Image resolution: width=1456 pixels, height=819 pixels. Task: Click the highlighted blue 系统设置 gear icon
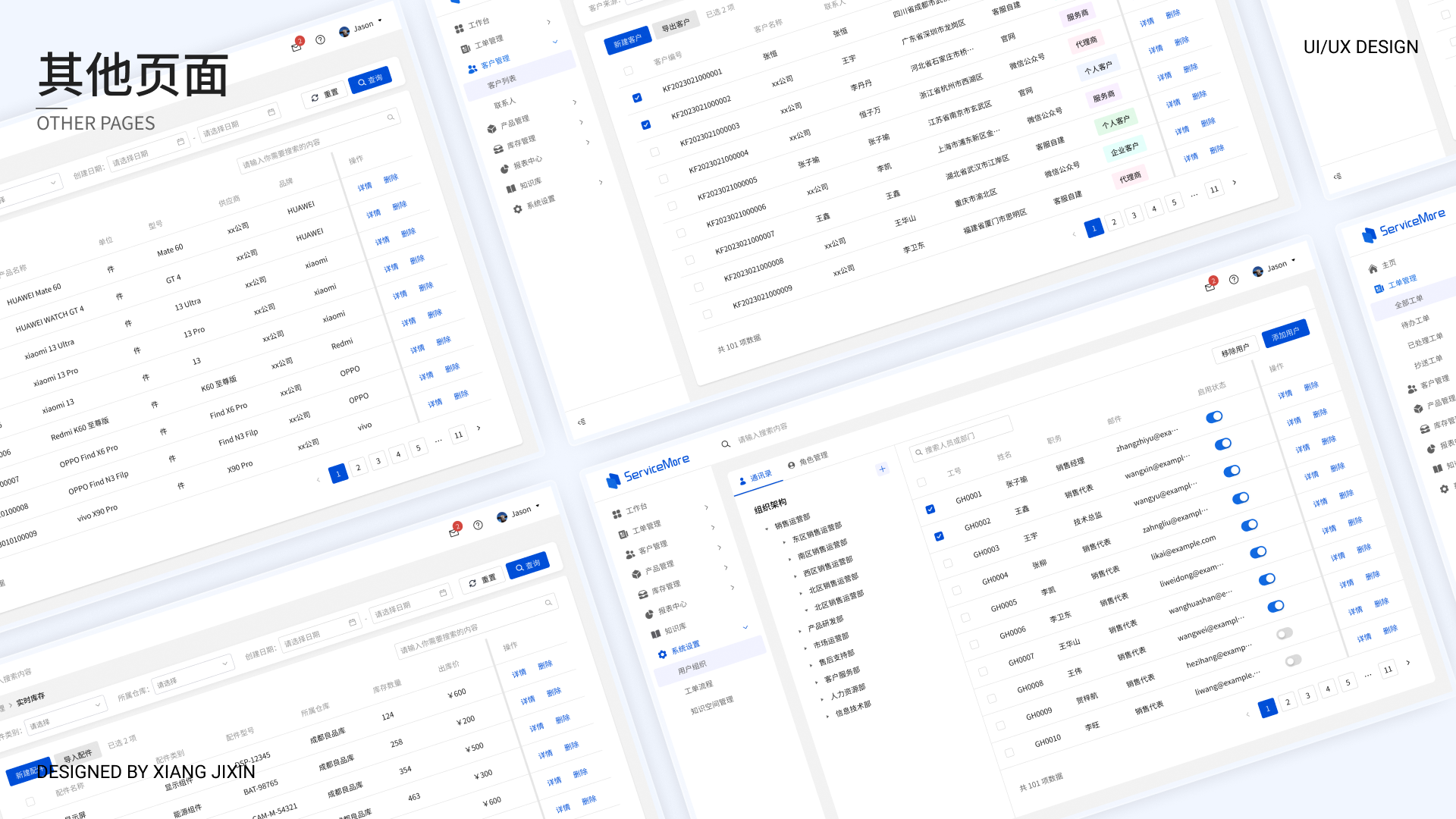662,654
